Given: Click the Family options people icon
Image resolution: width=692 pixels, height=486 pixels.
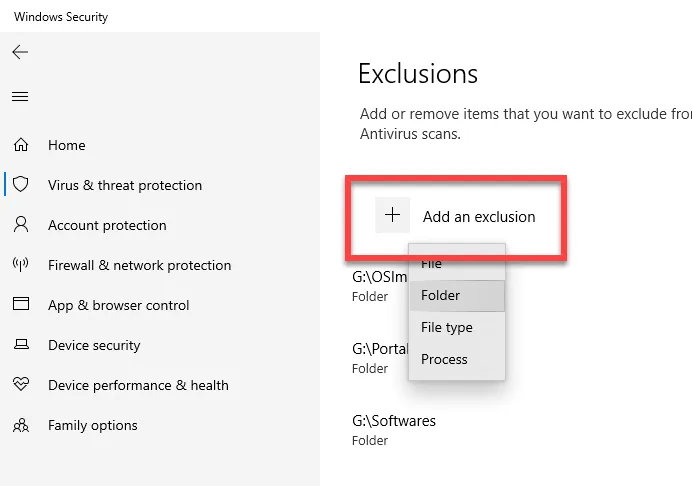Looking at the screenshot, I should coord(21,425).
